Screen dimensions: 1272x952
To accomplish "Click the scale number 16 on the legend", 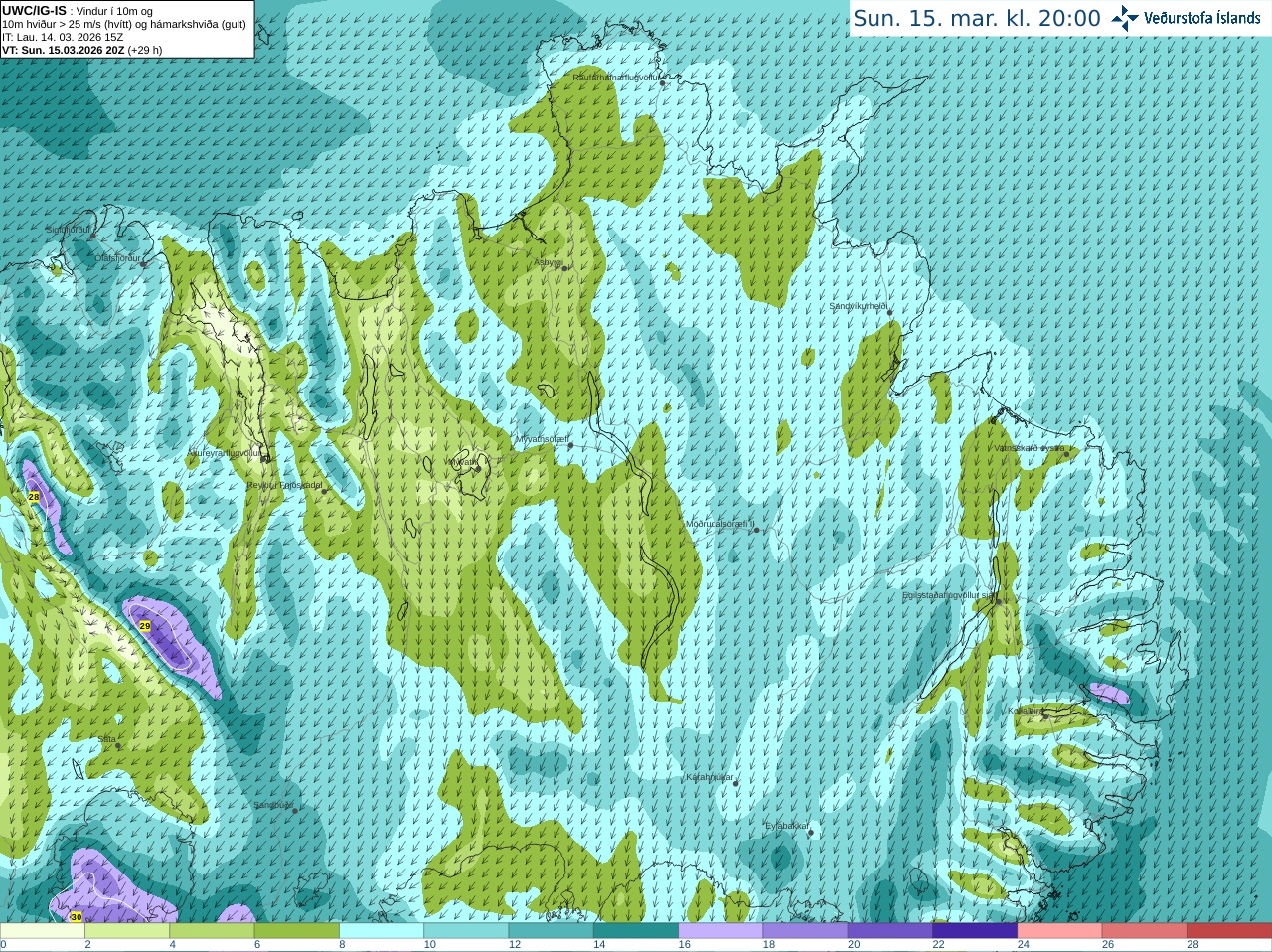I will point(685,945).
